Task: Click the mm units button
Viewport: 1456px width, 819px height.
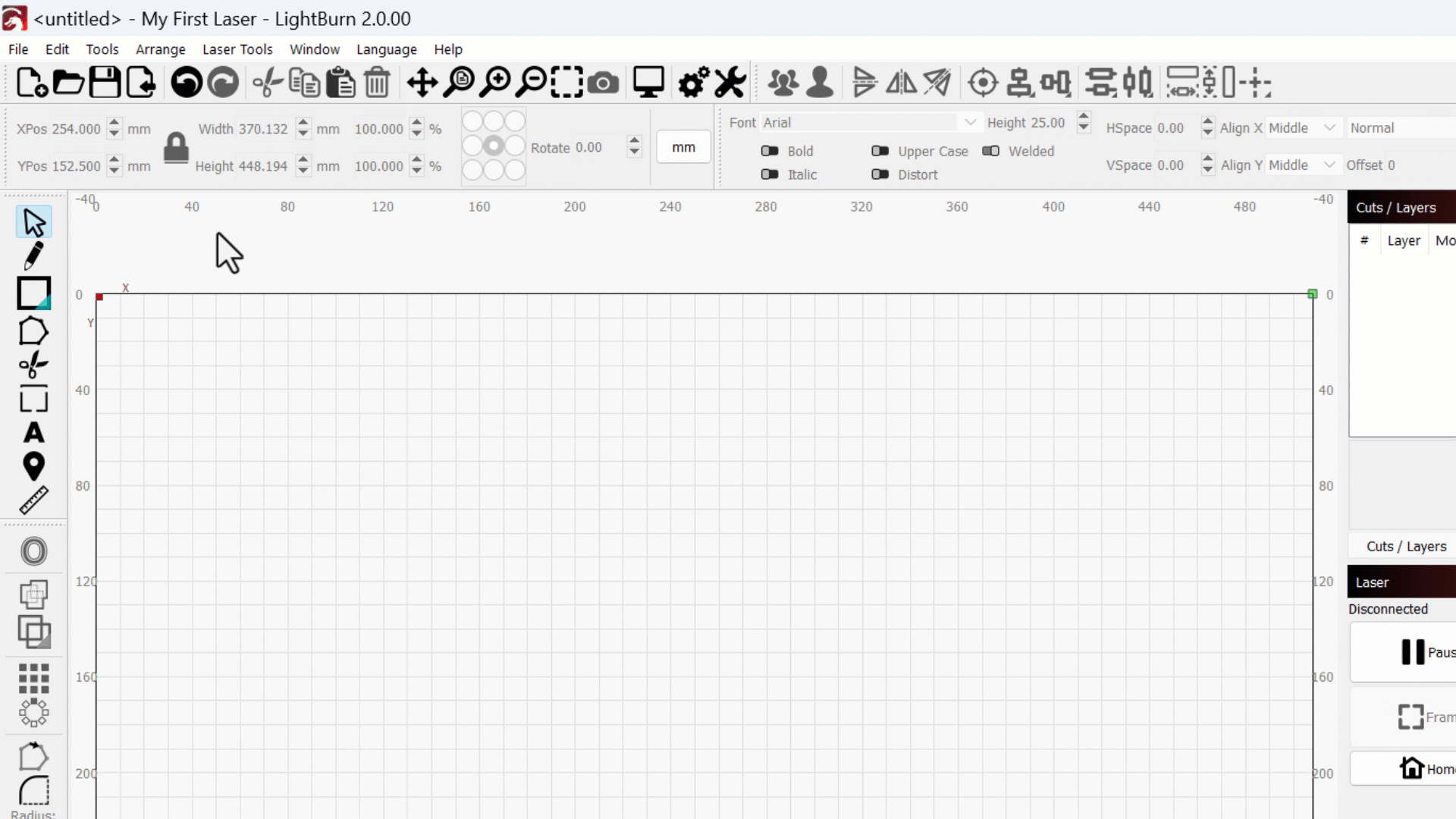Action: 683,147
